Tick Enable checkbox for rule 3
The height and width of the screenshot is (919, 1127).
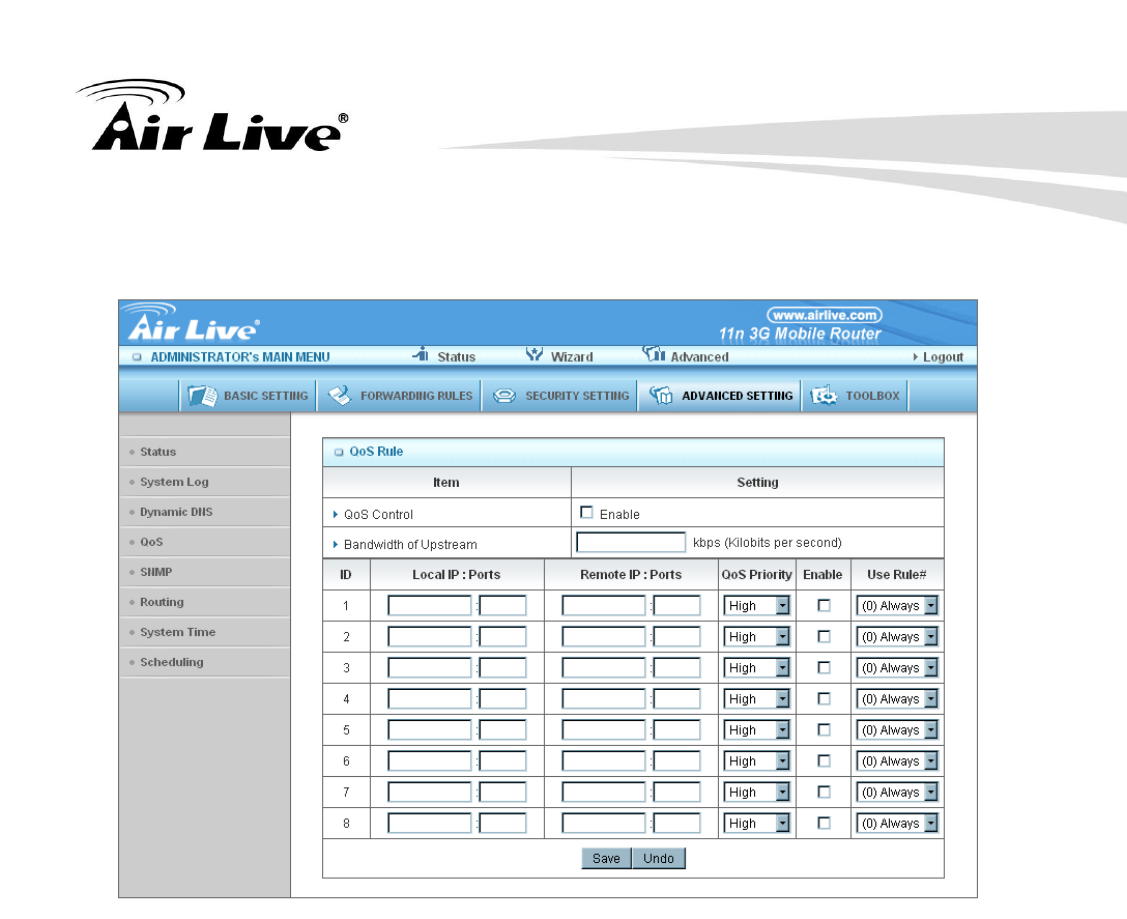click(824, 668)
